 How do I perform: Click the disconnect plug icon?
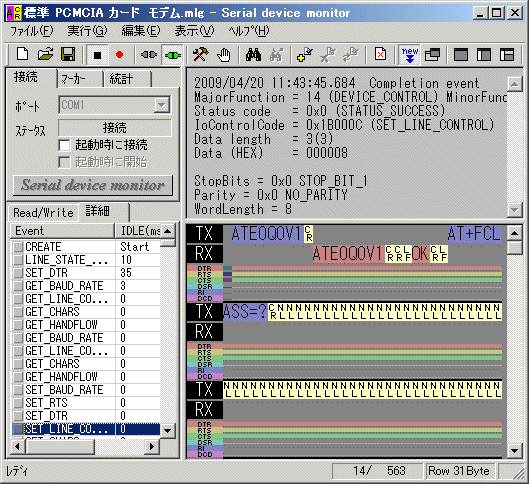coord(149,55)
